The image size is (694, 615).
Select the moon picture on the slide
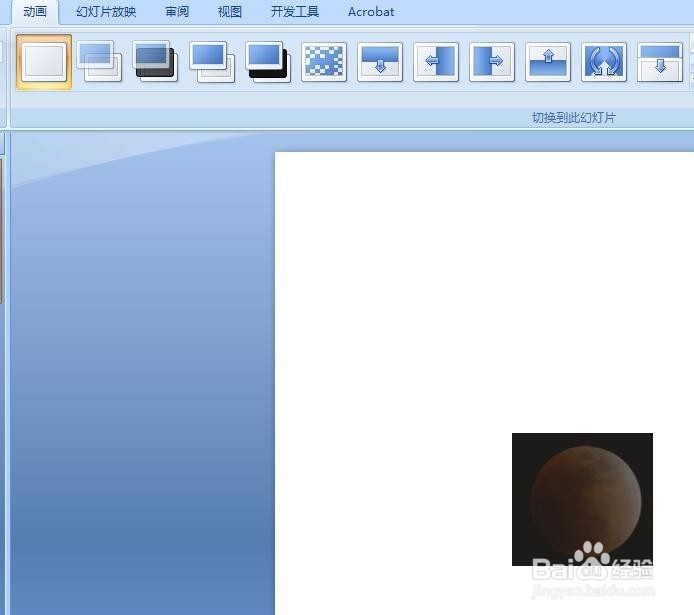pyautogui.click(x=582, y=499)
